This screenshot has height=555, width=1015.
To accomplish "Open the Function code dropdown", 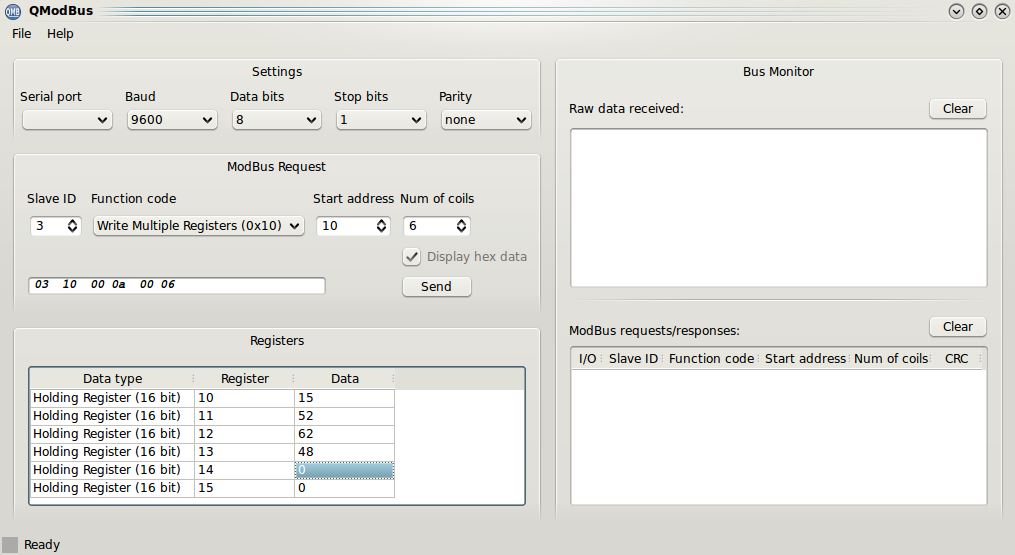I will point(199,225).
